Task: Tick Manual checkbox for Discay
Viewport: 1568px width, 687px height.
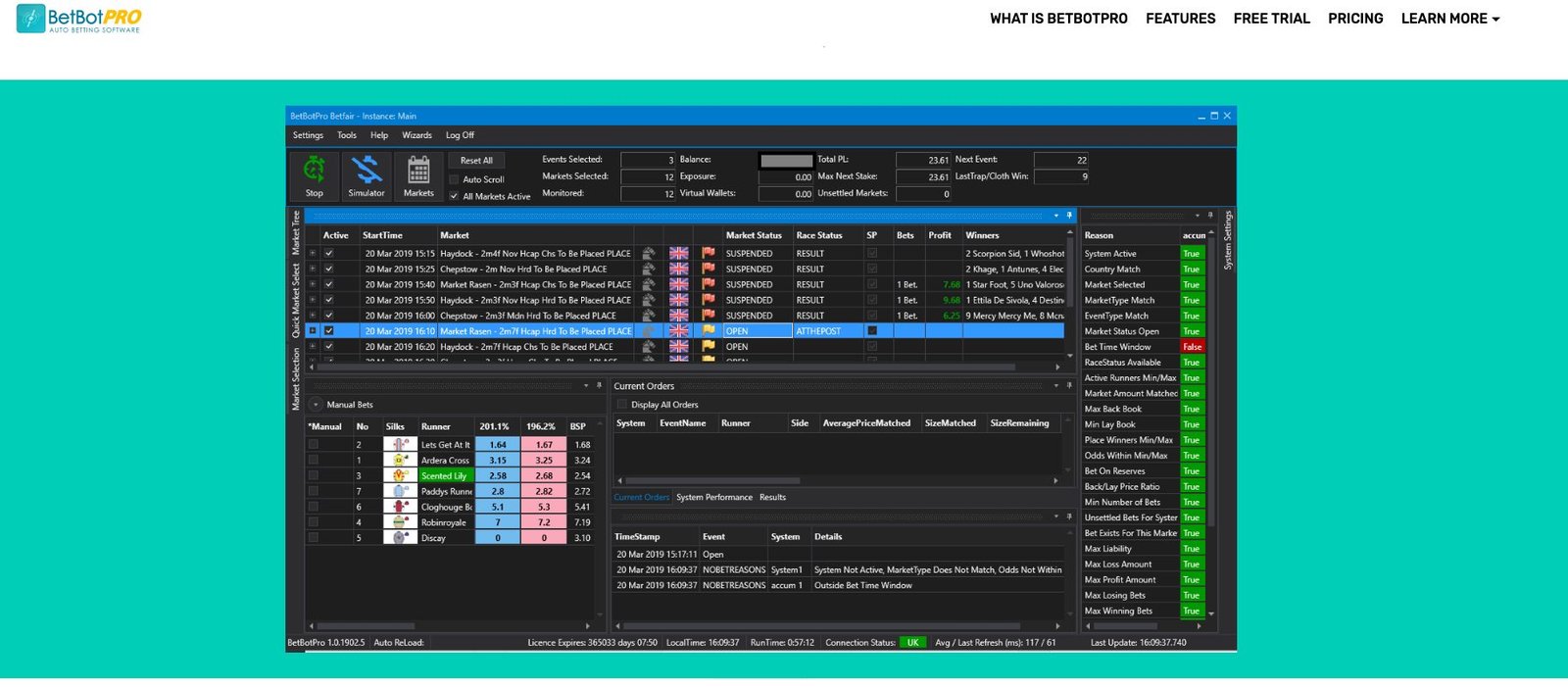Action: click(314, 538)
